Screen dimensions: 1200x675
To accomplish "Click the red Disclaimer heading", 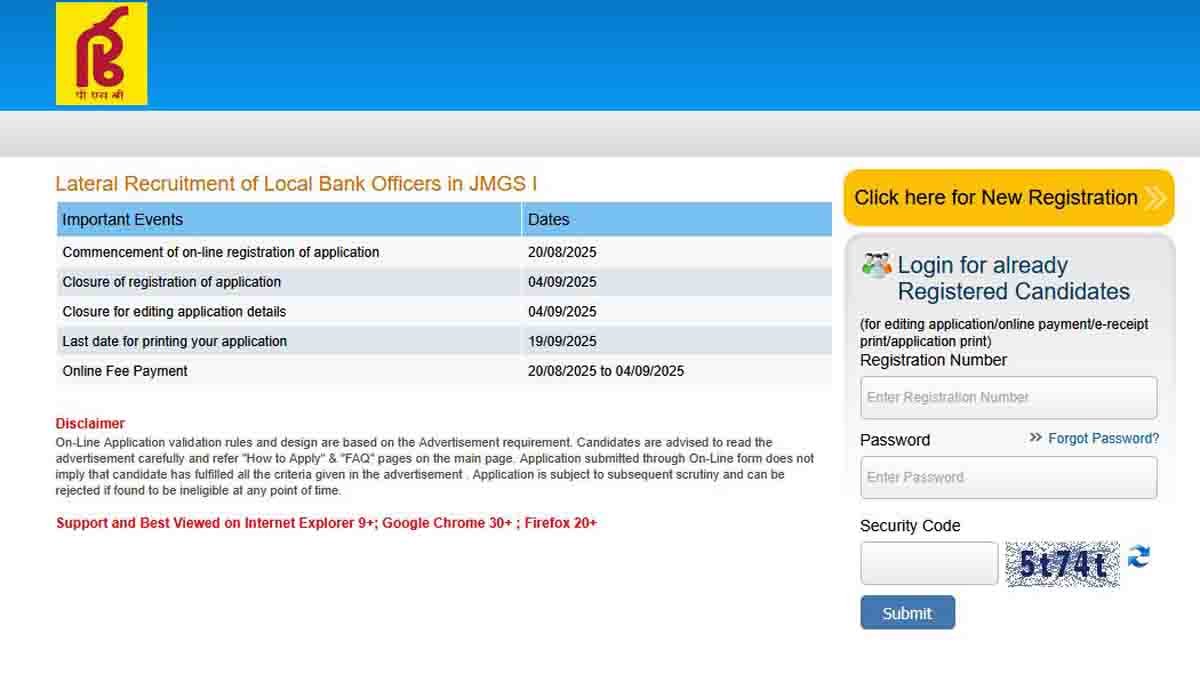I will (x=90, y=424).
